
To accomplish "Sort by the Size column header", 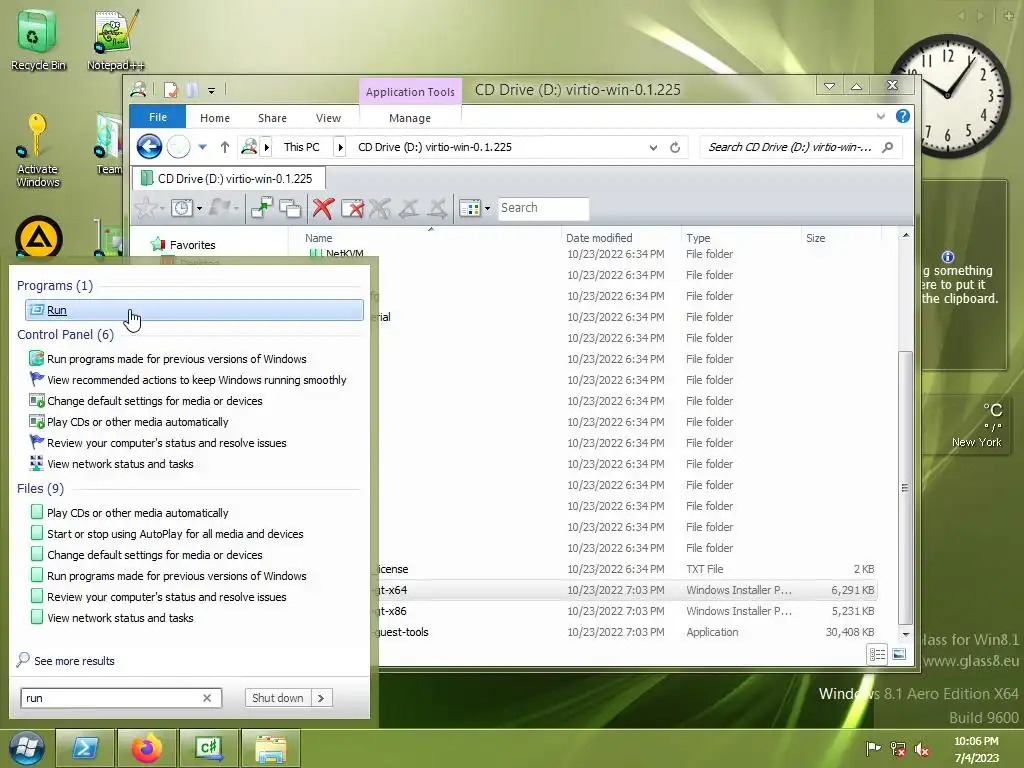I will 816,238.
